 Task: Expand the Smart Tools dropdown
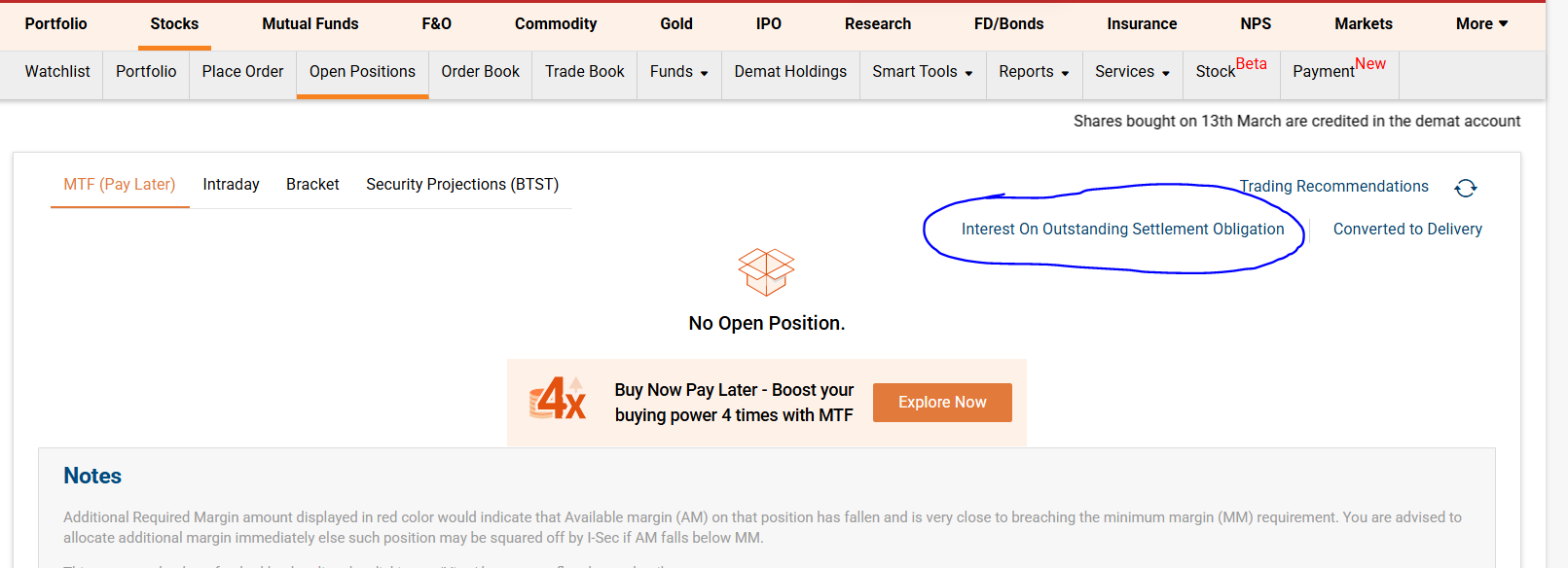pyautogui.click(x=922, y=72)
